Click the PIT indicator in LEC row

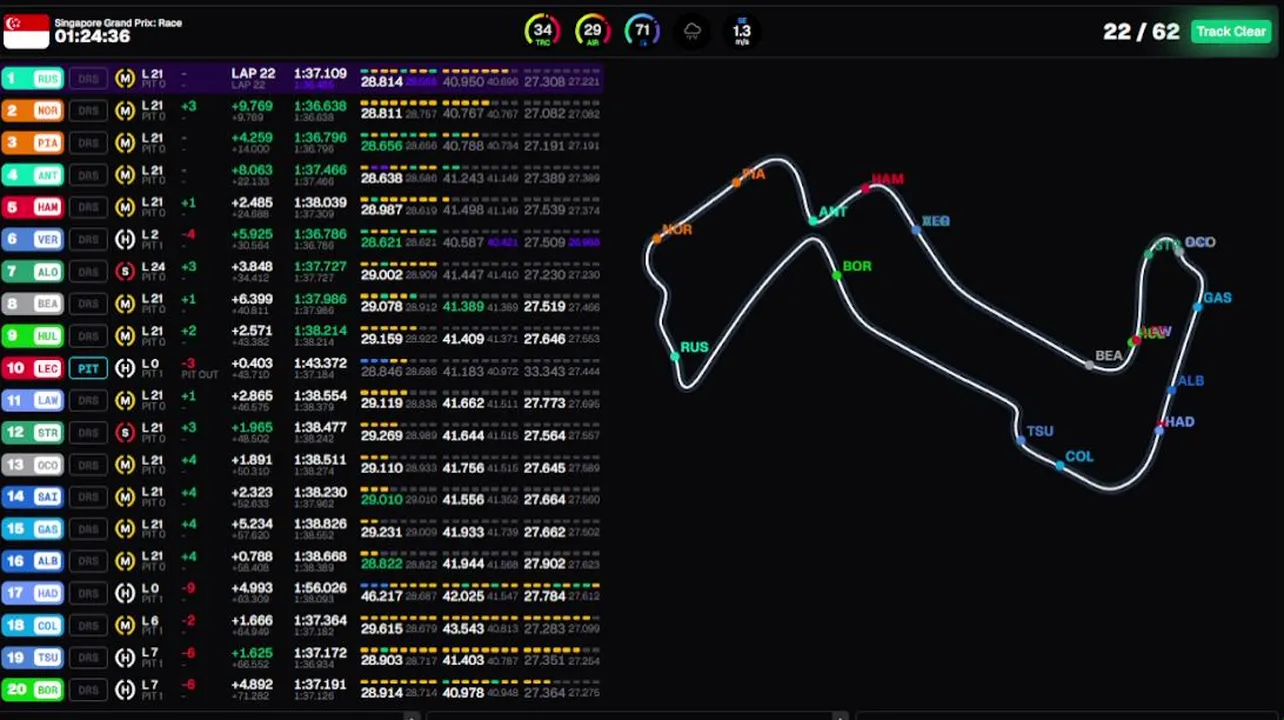point(88,368)
